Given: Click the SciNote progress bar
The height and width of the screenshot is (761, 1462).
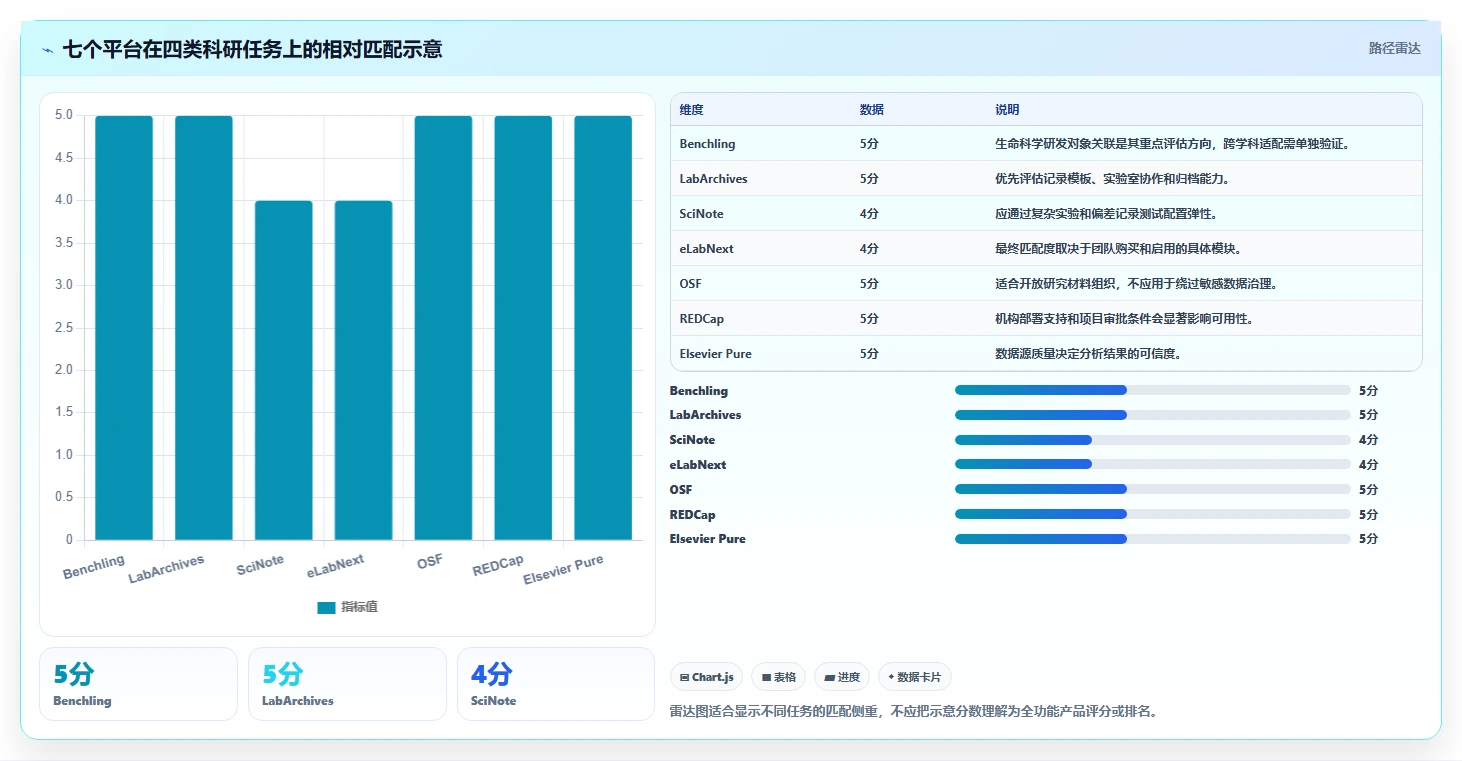Looking at the screenshot, I should click(1153, 440).
